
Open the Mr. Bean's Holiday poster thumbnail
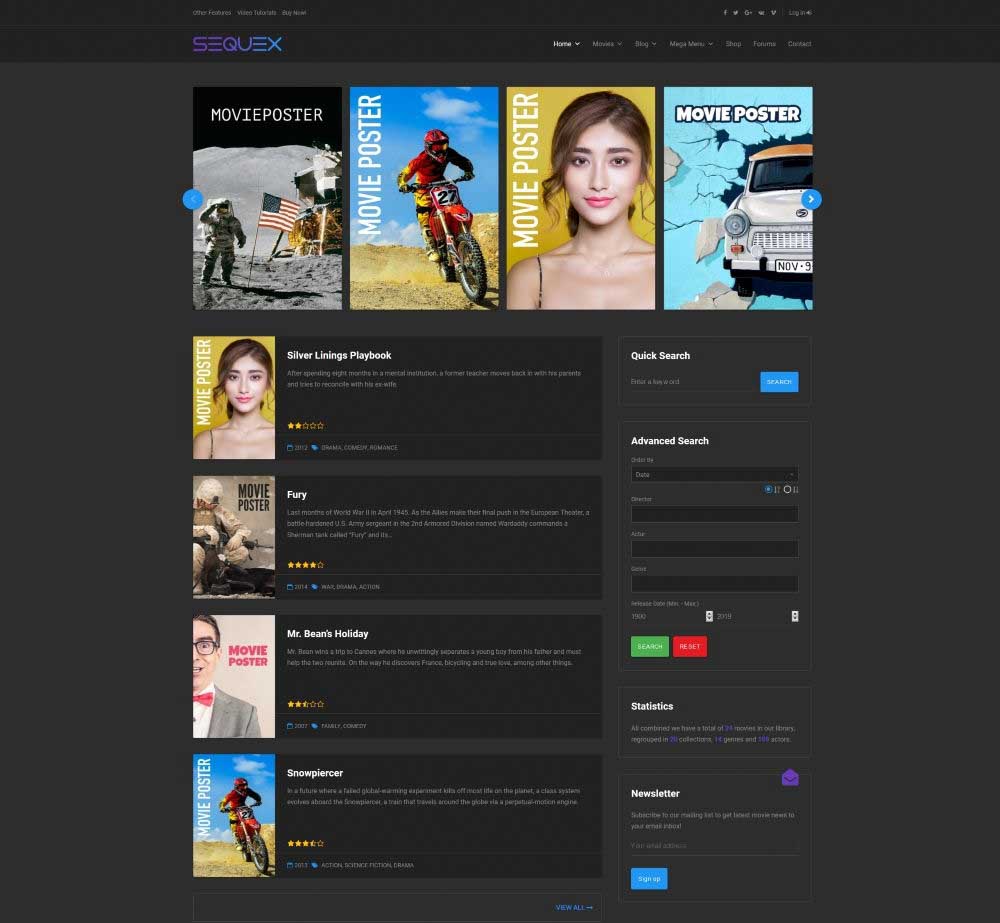[234, 676]
